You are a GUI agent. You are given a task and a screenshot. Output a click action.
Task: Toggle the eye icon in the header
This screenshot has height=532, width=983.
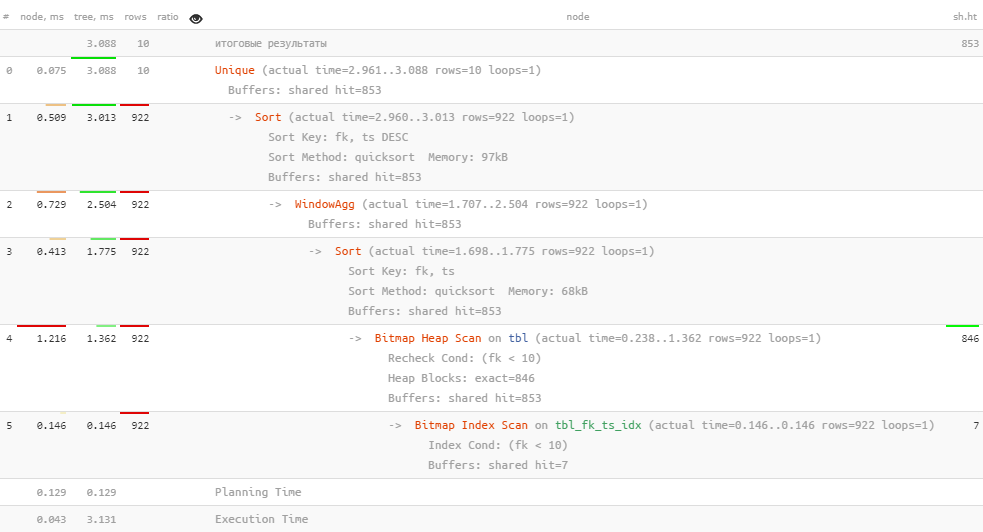point(196,17)
